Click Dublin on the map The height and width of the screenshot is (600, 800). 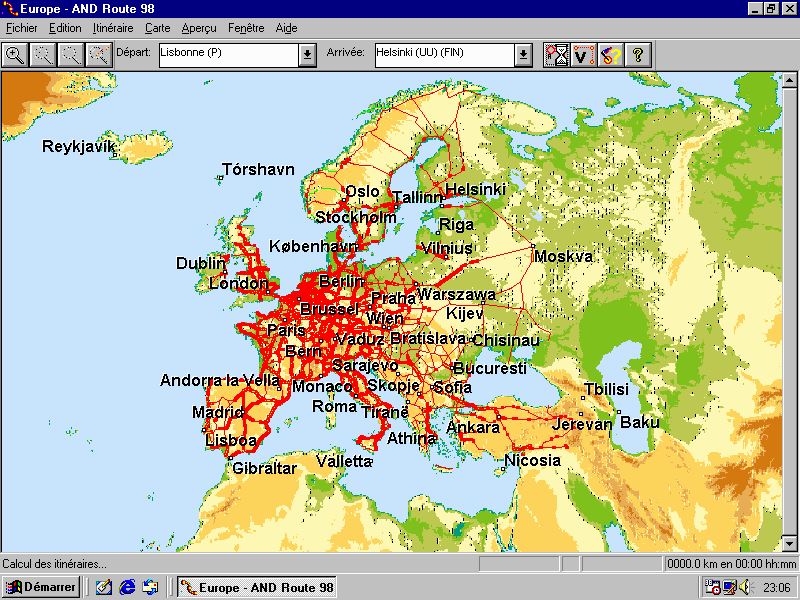[201, 263]
